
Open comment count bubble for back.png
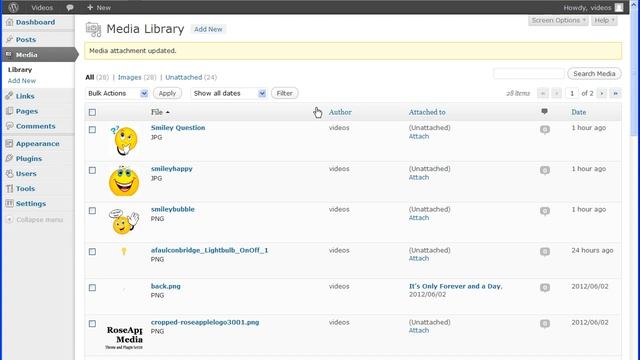[544, 288]
